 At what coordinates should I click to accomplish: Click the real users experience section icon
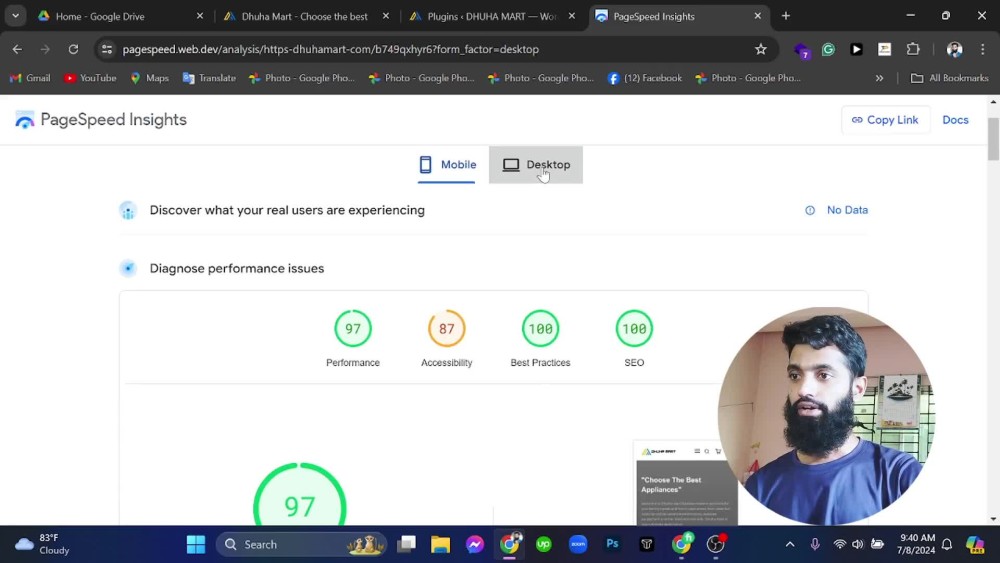(x=128, y=210)
